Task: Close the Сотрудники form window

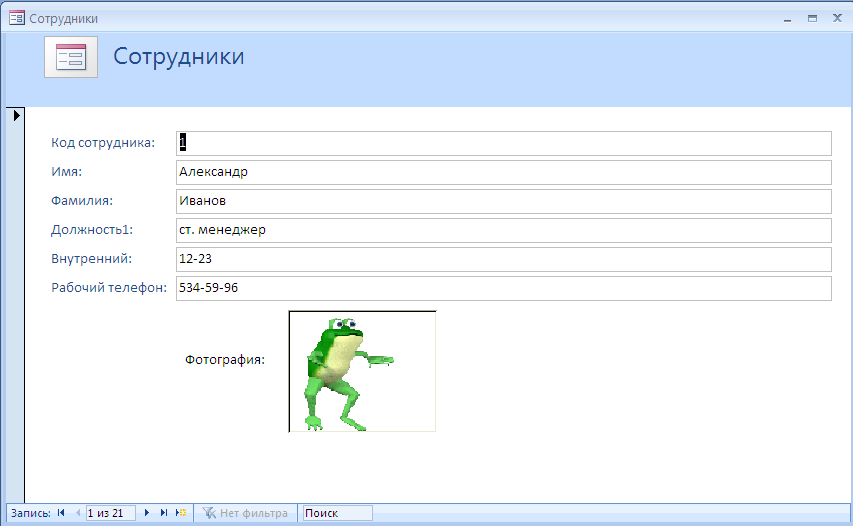Action: click(x=837, y=18)
